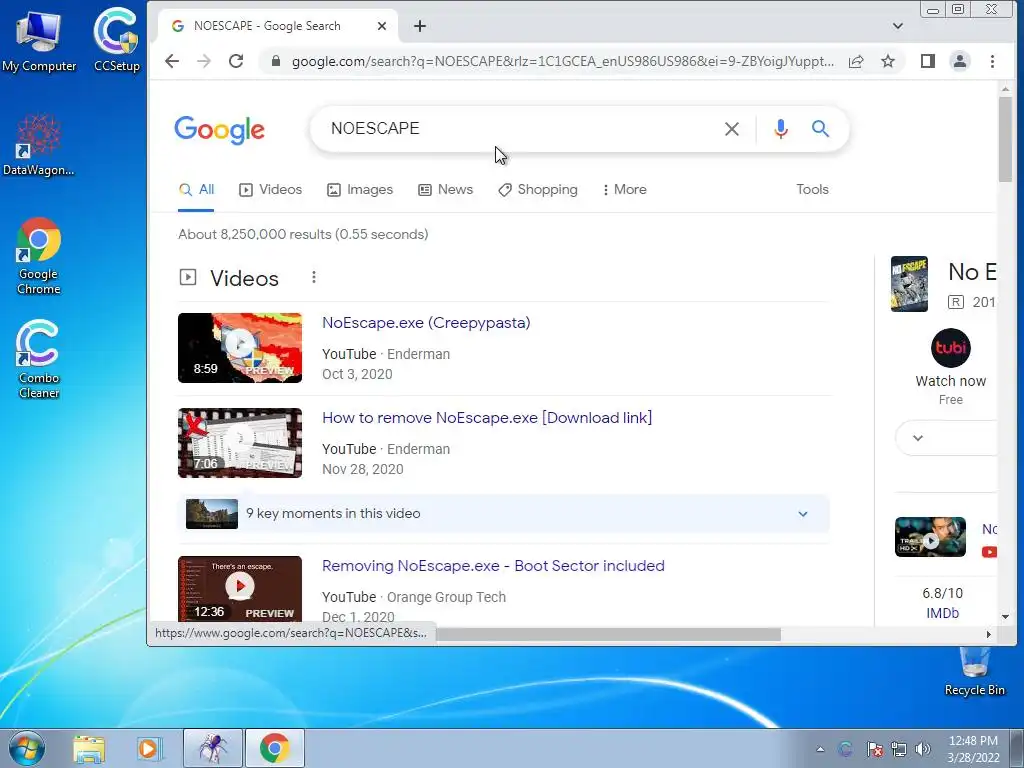1024x768 pixels.
Task: Open a new tab with the plus button
Action: [x=420, y=26]
